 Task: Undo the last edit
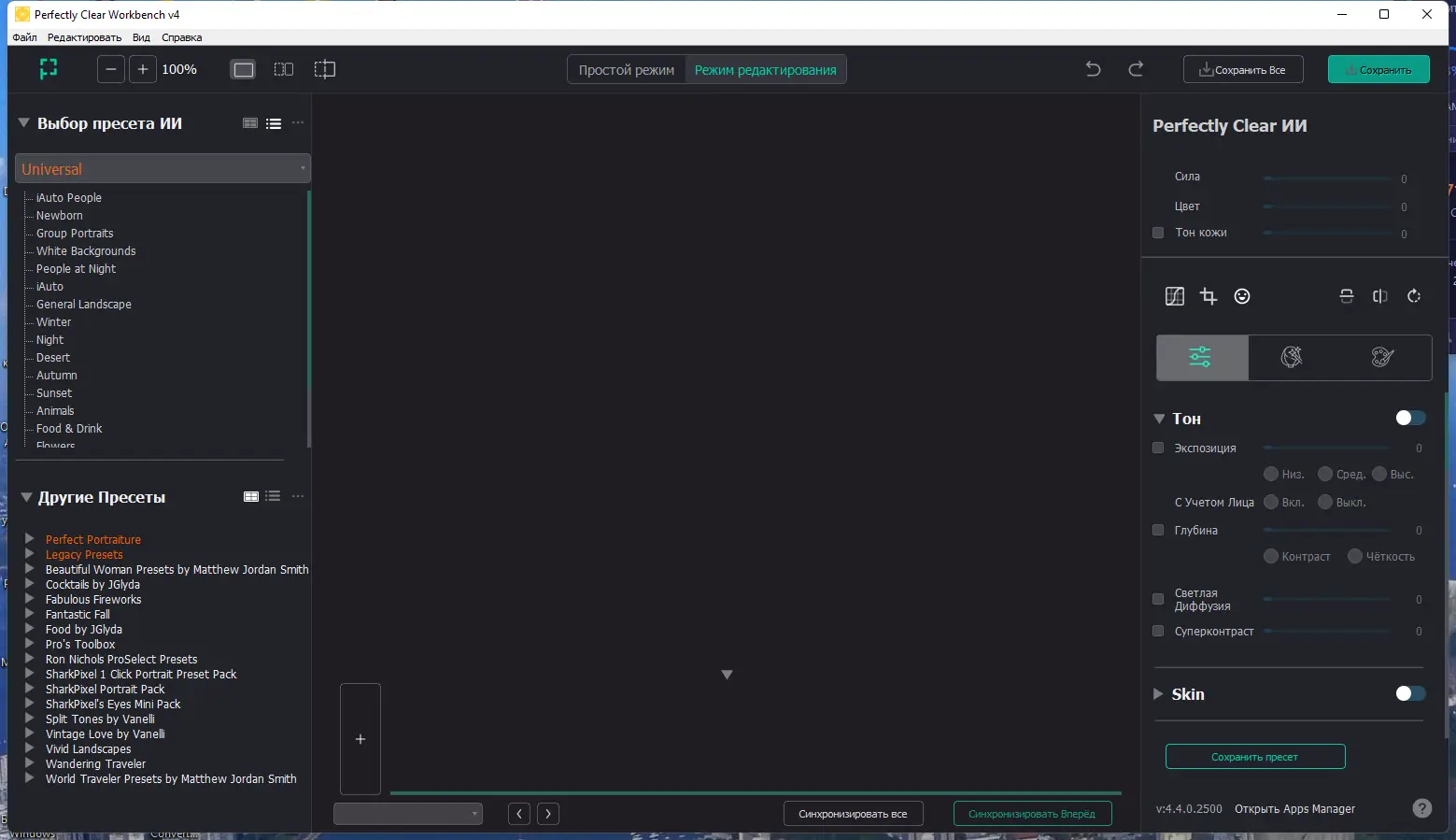[1094, 69]
